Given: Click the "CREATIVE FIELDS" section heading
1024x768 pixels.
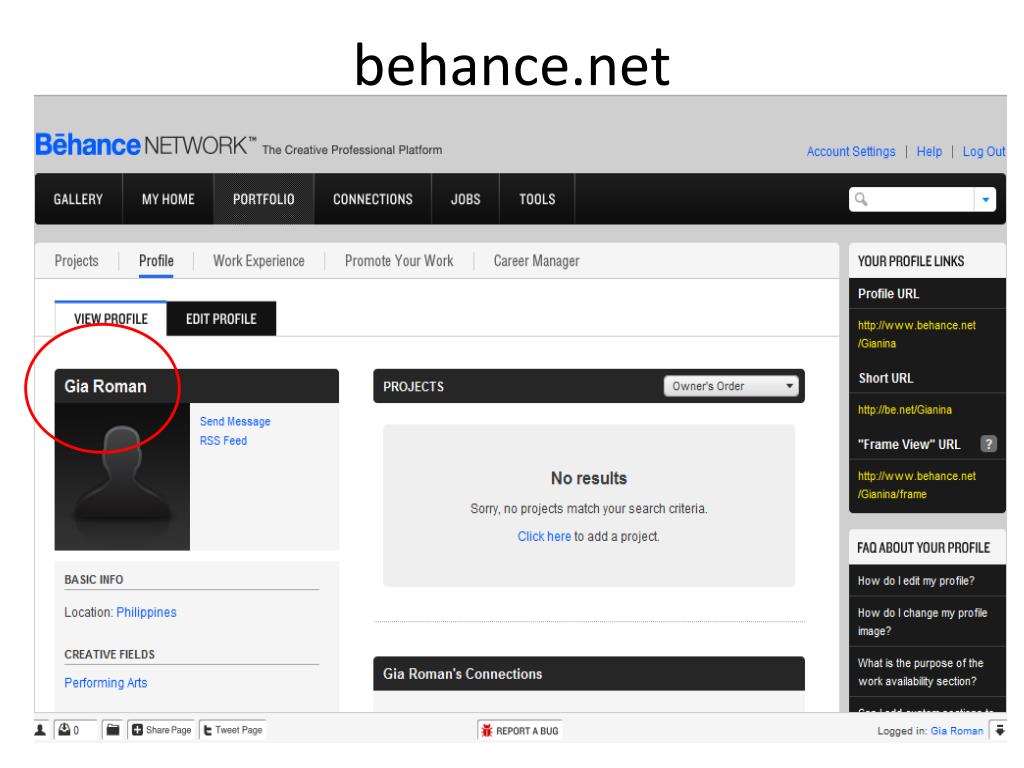Looking at the screenshot, I should pos(110,654).
